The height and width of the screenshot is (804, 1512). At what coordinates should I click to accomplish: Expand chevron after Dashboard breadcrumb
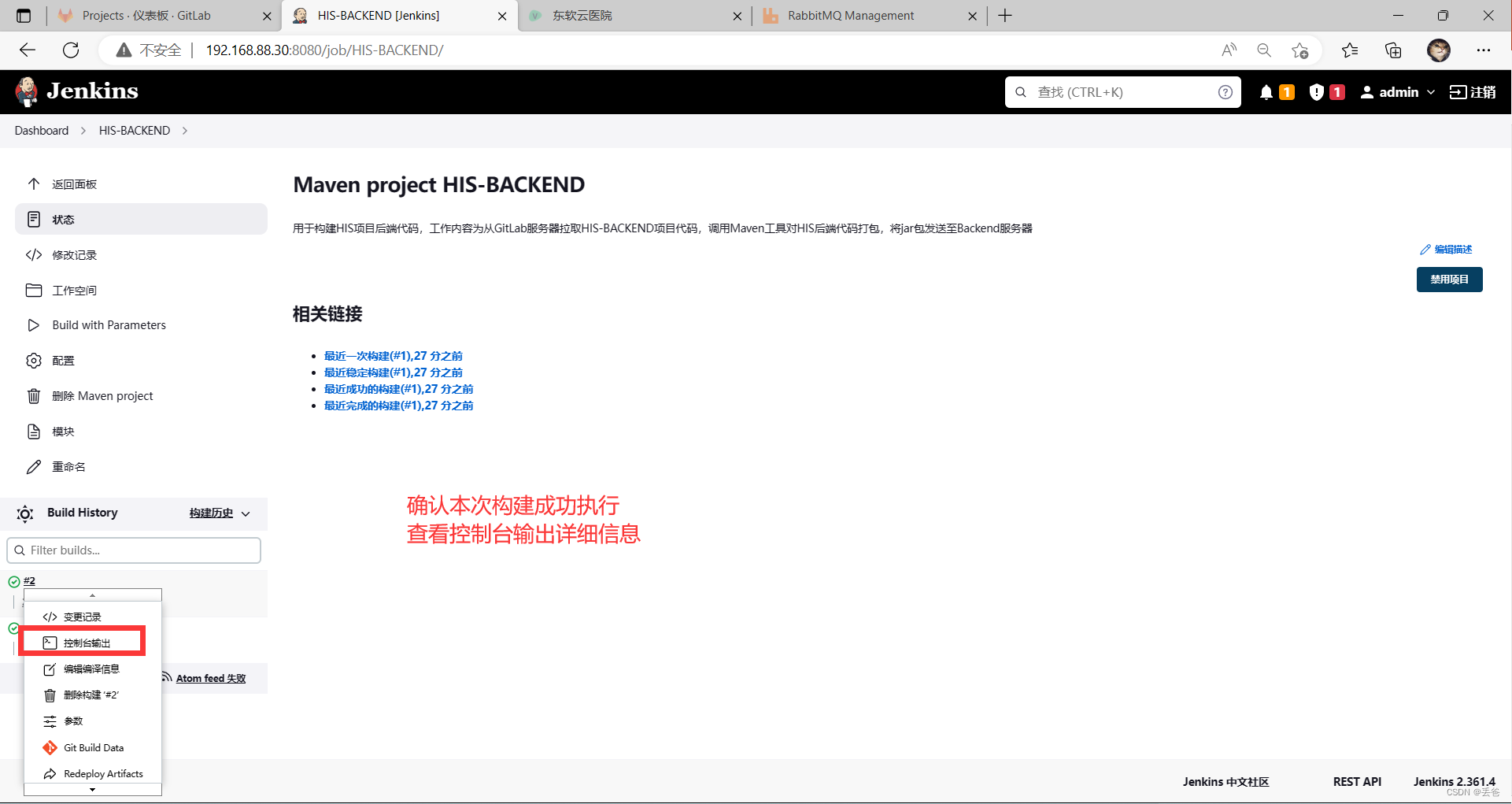tap(83, 131)
